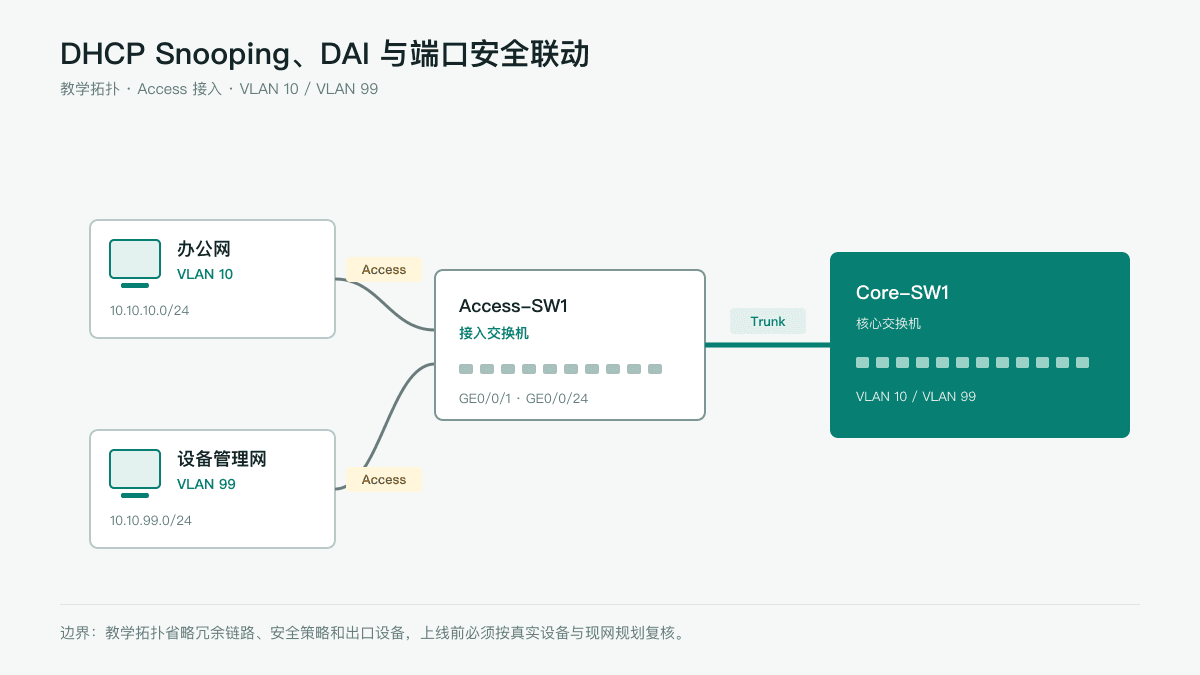Click the VLAN 10 label under 办公网
The height and width of the screenshot is (675, 1200).
click(205, 274)
